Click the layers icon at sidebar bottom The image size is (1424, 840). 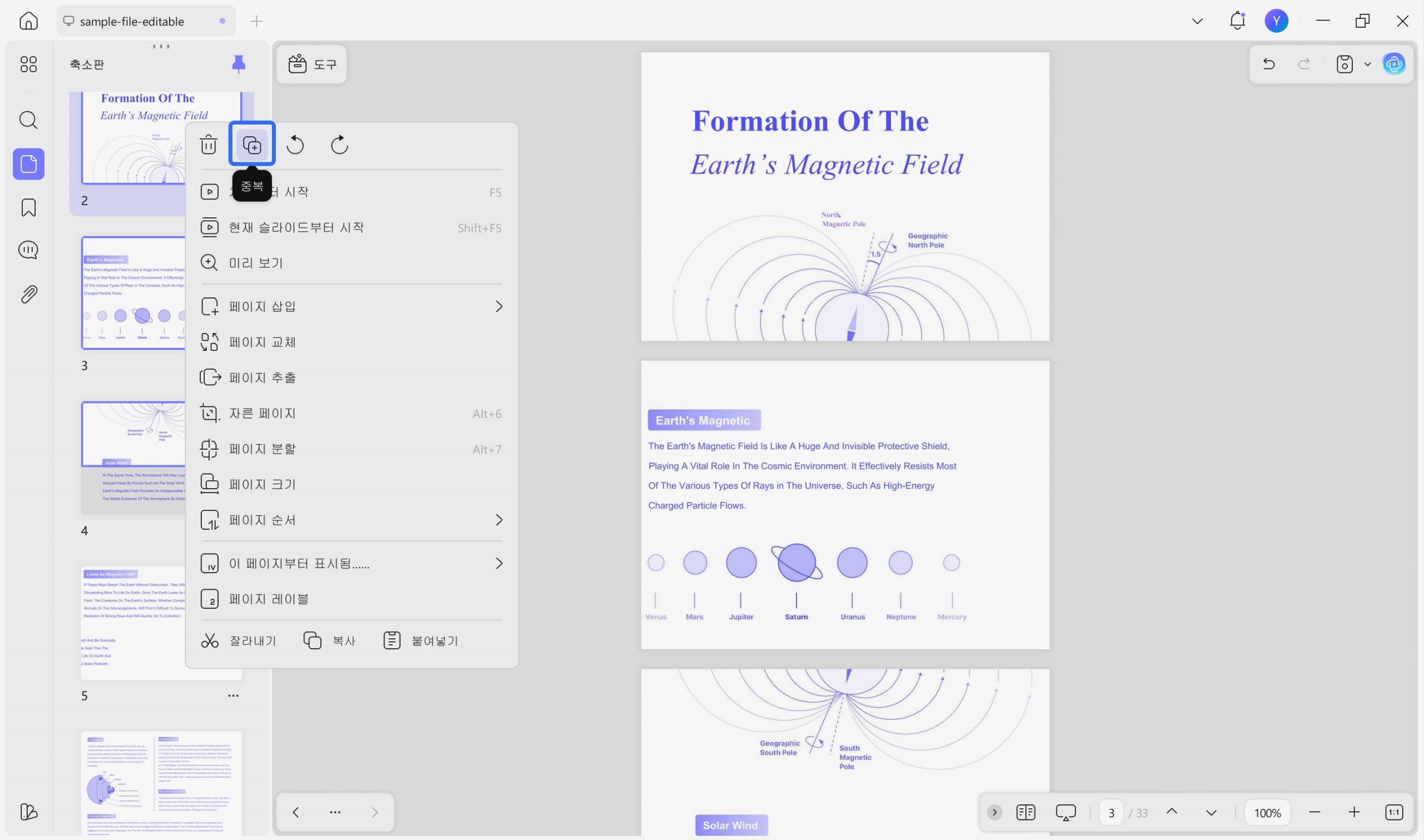28,812
